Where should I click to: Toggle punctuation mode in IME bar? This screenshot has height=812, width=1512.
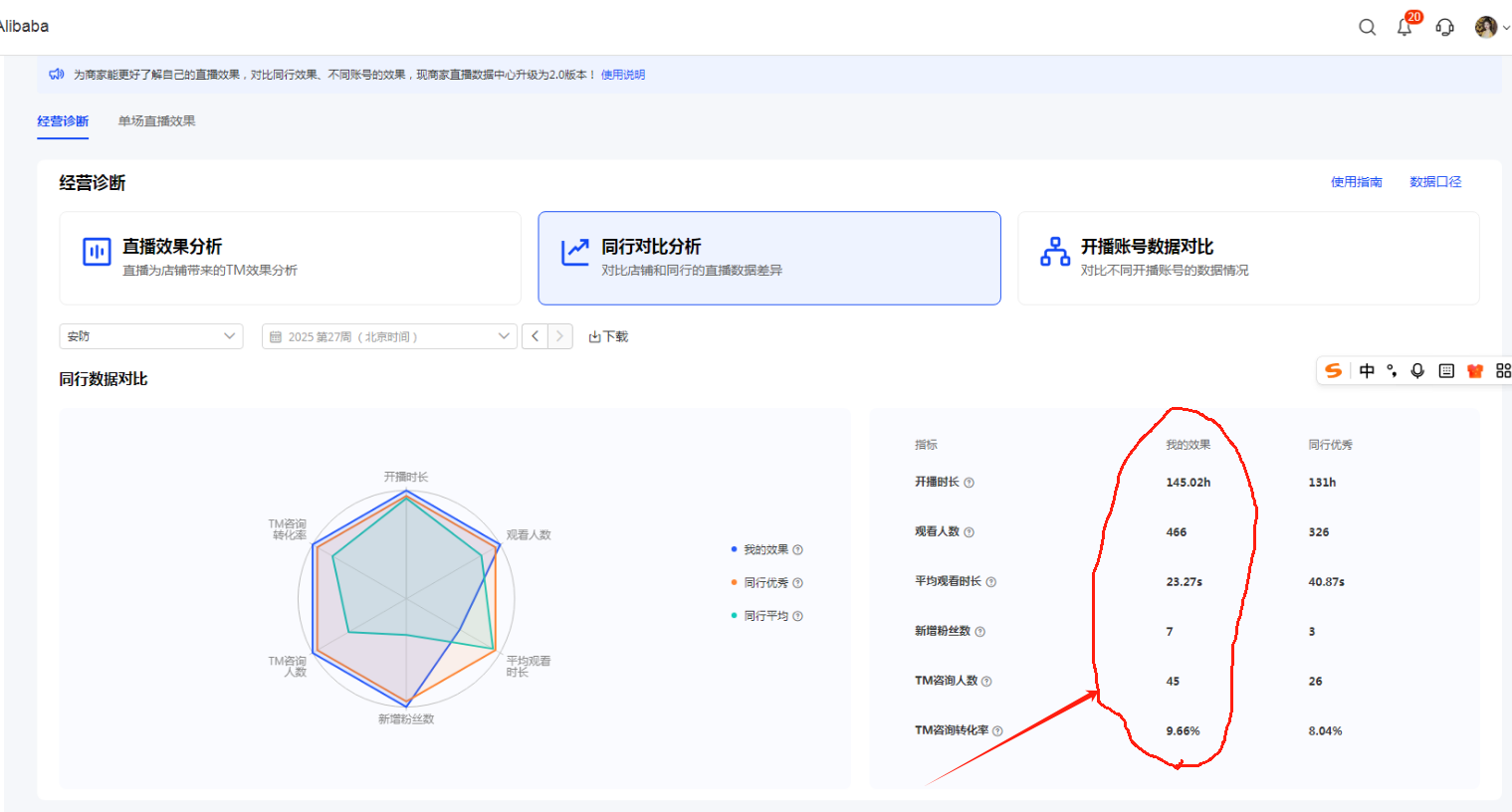tap(1392, 370)
